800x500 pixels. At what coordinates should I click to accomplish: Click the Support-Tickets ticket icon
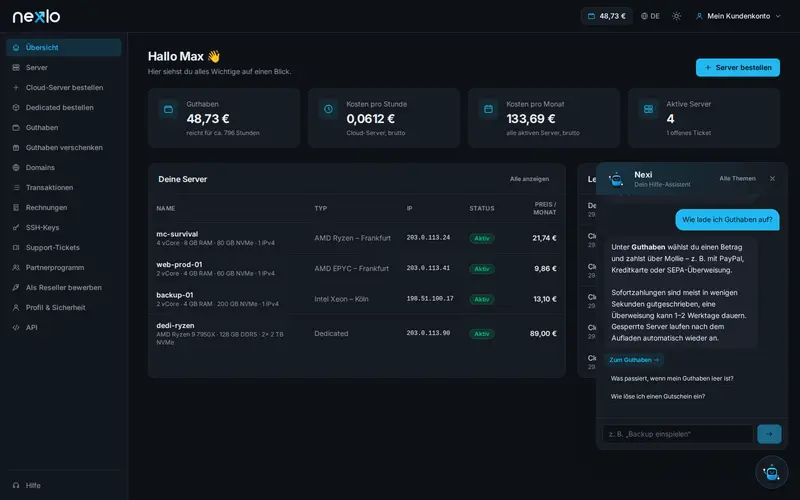coord(16,247)
